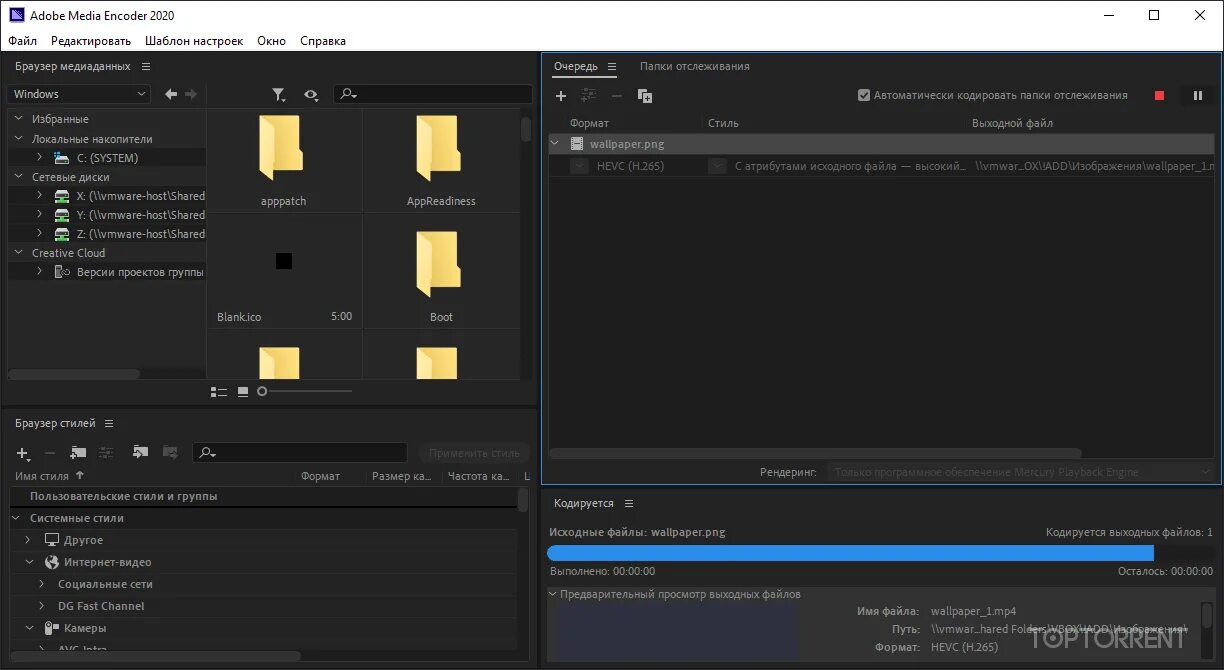Click the forward arrow in Media Browser

tap(191, 94)
